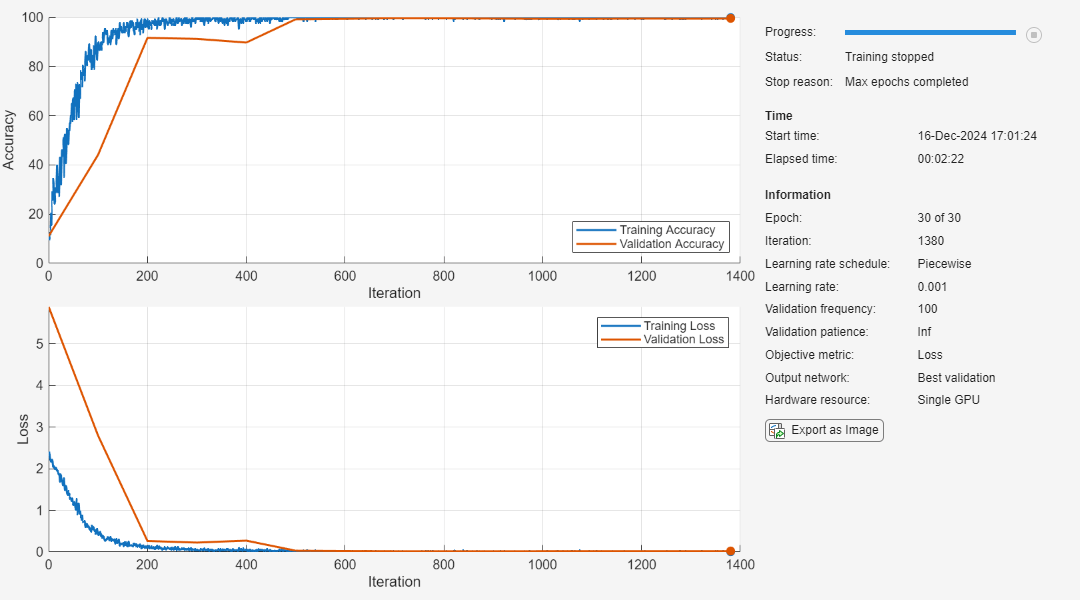Click the export icon inside Export button
1080x600 pixels.
pyautogui.click(x=776, y=431)
